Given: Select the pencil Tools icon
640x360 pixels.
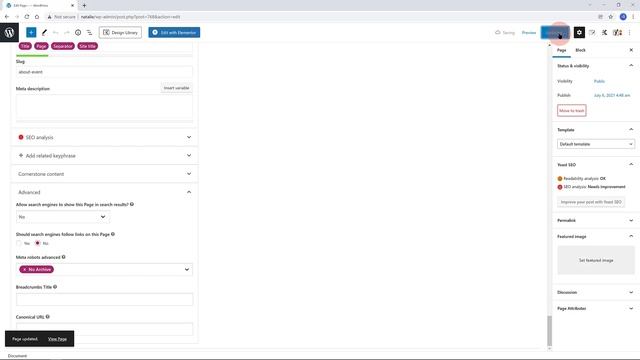Looking at the screenshot, I should (44, 32).
